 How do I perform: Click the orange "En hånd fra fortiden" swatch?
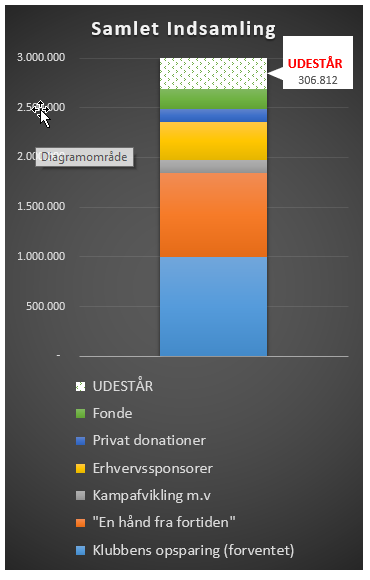(x=80, y=523)
